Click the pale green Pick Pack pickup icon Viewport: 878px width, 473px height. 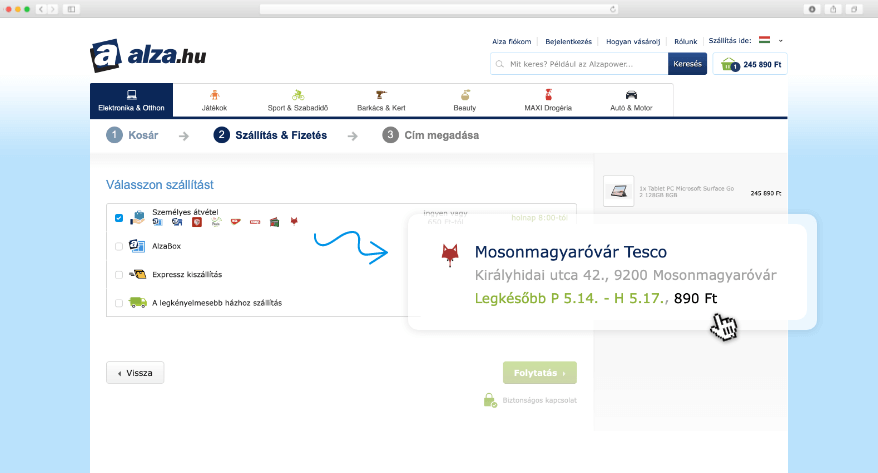point(216,222)
